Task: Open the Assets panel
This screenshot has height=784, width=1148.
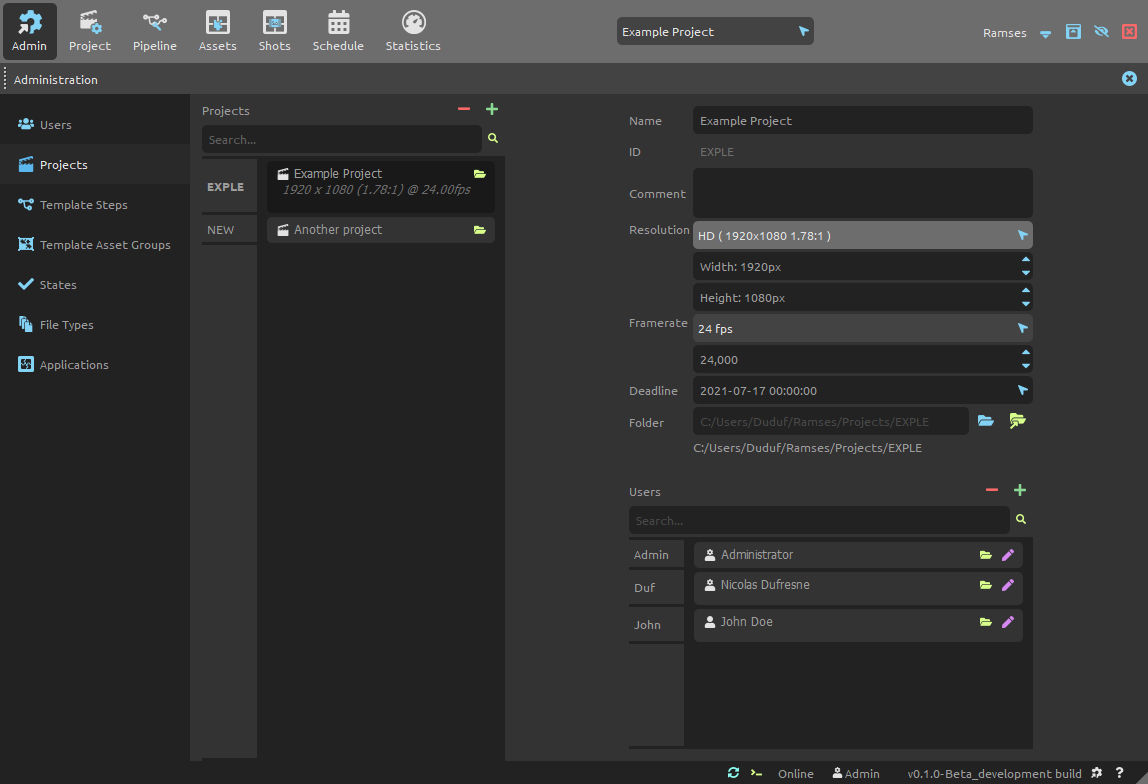Action: pyautogui.click(x=217, y=31)
